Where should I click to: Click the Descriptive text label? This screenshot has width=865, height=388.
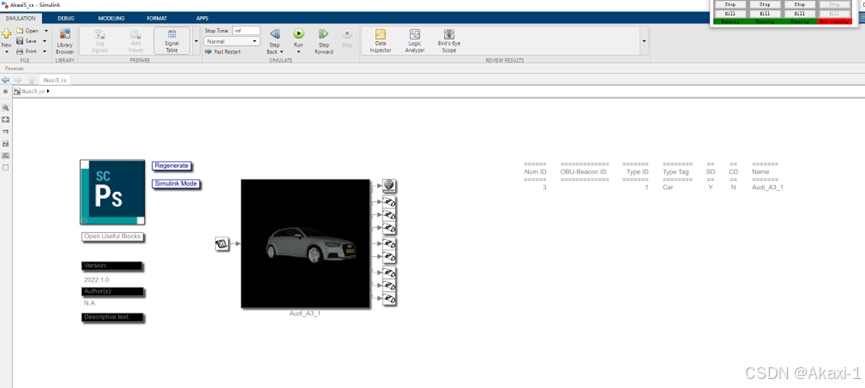tap(113, 317)
